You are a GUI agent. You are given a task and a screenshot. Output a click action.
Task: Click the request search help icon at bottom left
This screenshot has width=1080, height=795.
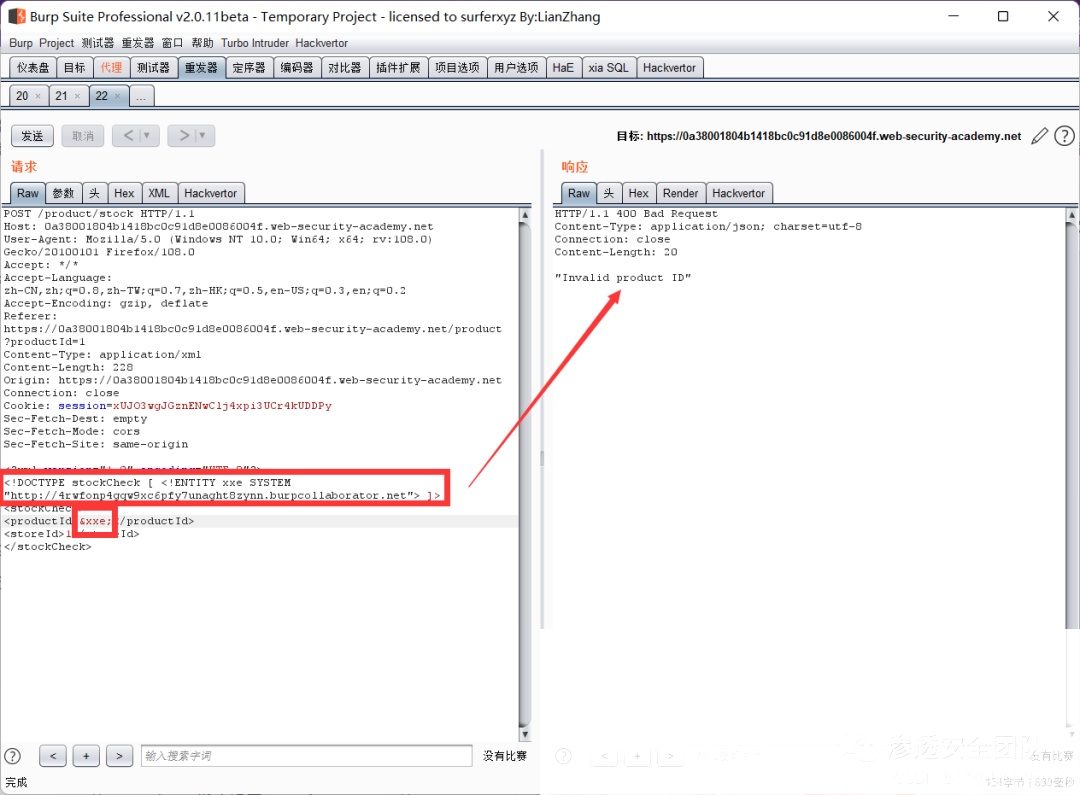(12, 756)
